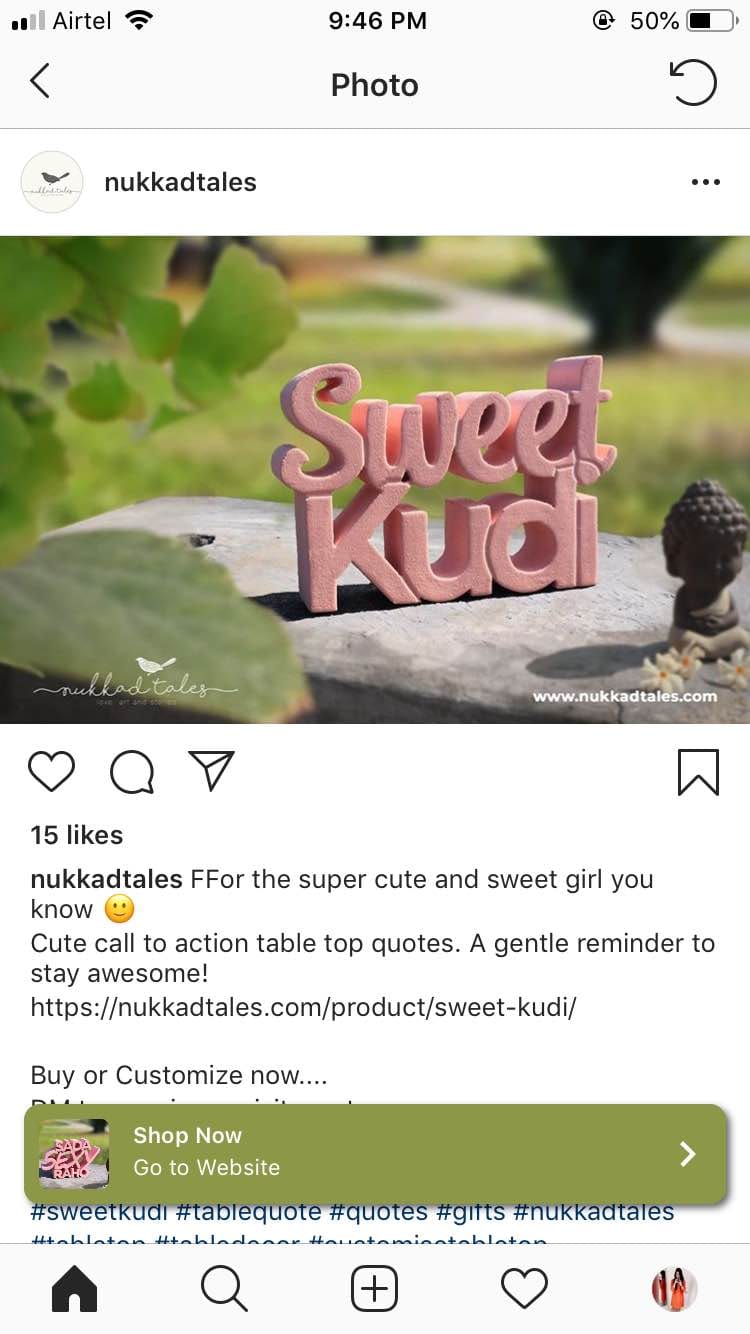Like the post with heart icon
This screenshot has width=750, height=1334.
click(x=51, y=772)
